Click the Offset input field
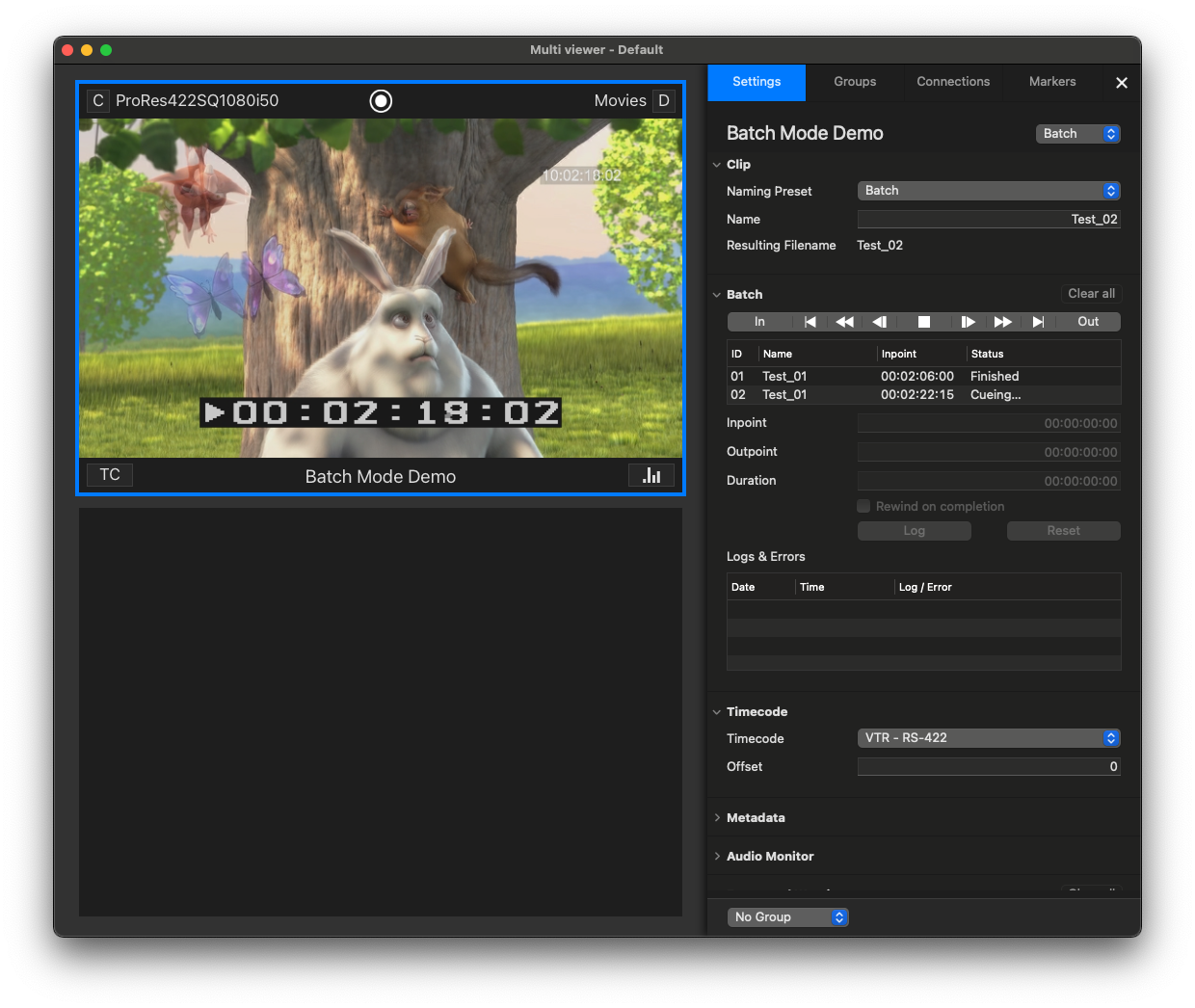This screenshot has height=1008, width=1195. coord(989,767)
